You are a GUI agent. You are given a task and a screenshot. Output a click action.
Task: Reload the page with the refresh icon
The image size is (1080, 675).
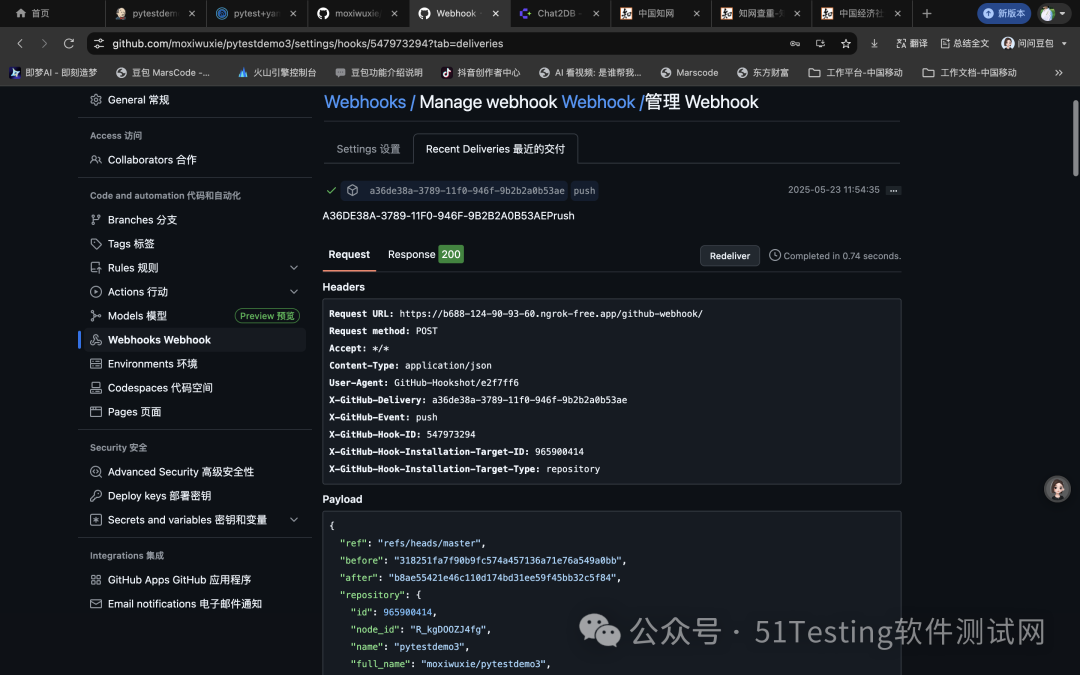coord(69,43)
